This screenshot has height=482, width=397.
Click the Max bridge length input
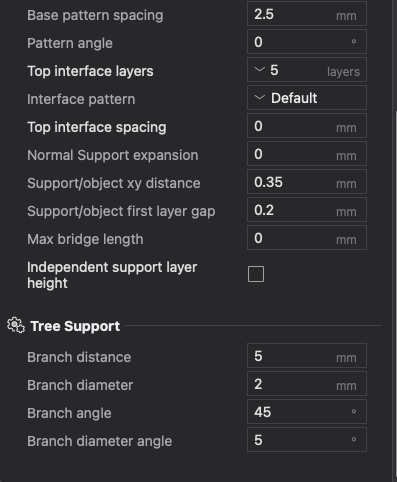[x=307, y=238]
